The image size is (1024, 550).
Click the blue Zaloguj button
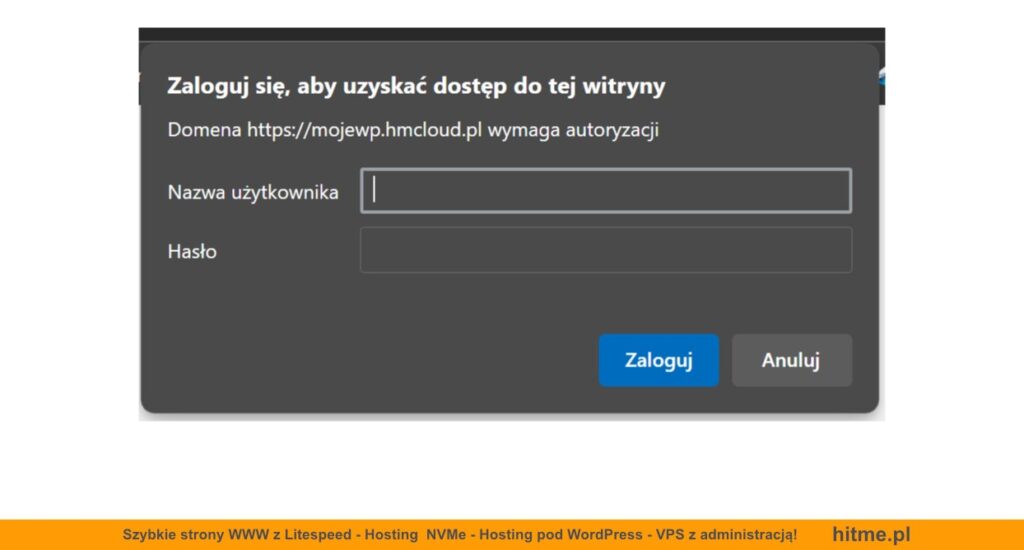(658, 360)
